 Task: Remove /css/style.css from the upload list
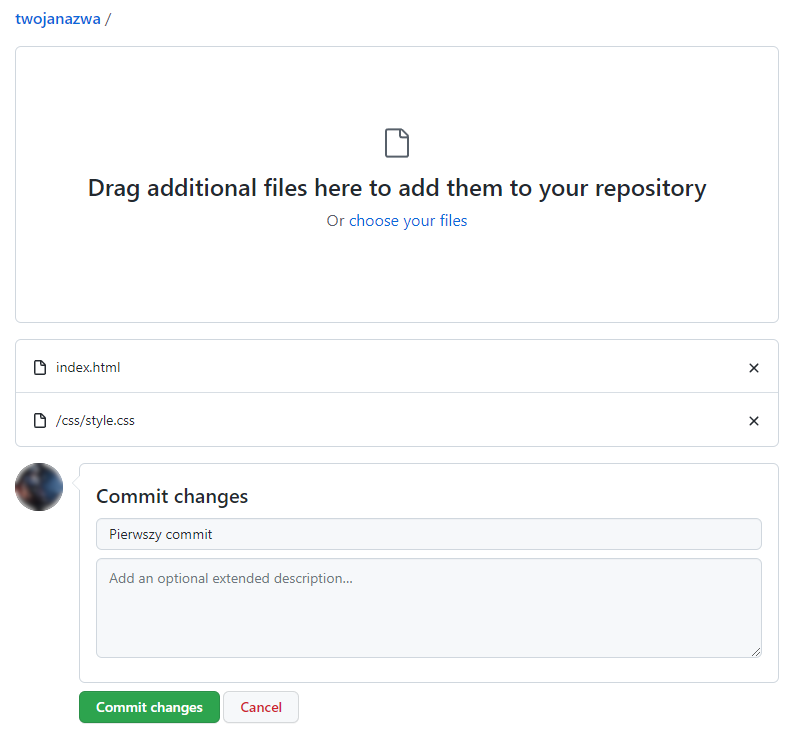(x=754, y=421)
